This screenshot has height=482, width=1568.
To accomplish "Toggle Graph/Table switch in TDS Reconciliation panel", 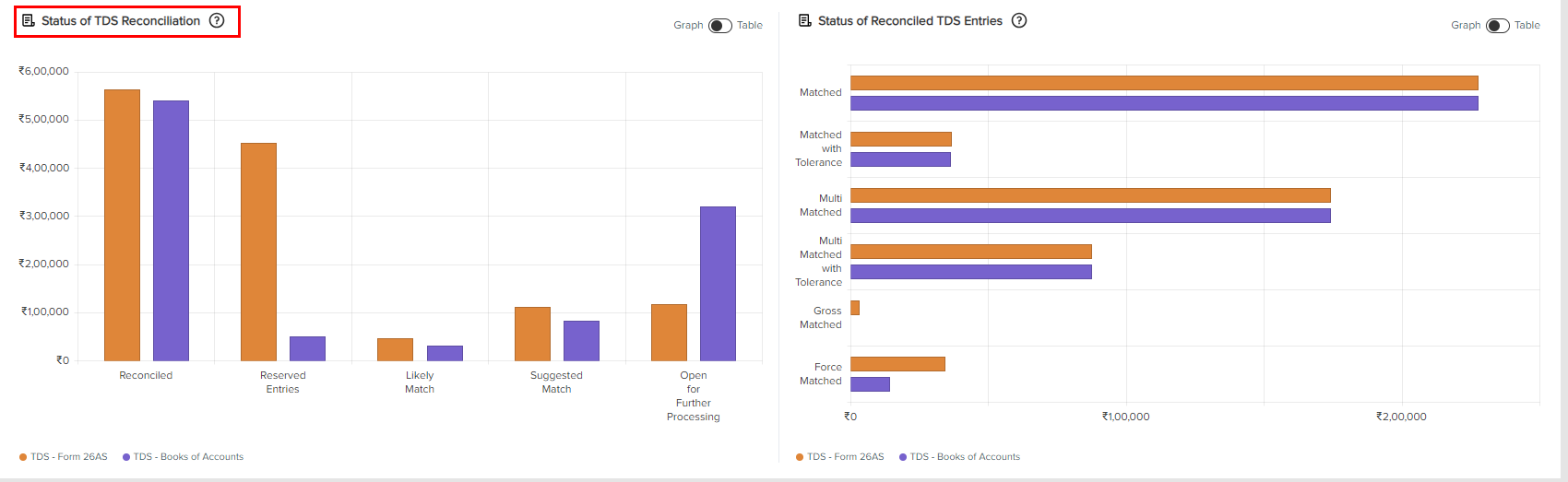I will (720, 26).
